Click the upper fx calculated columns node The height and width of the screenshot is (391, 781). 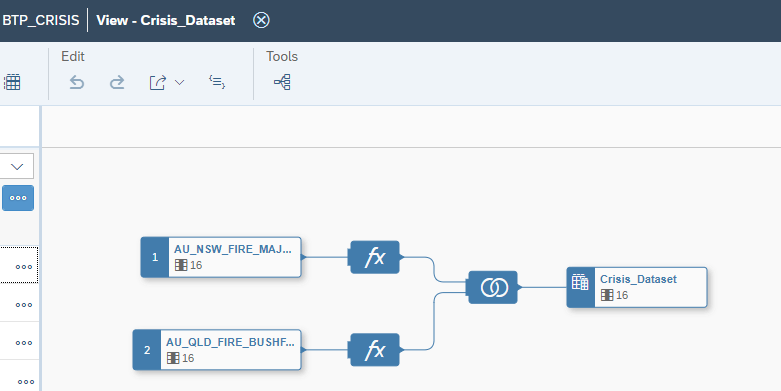point(375,257)
